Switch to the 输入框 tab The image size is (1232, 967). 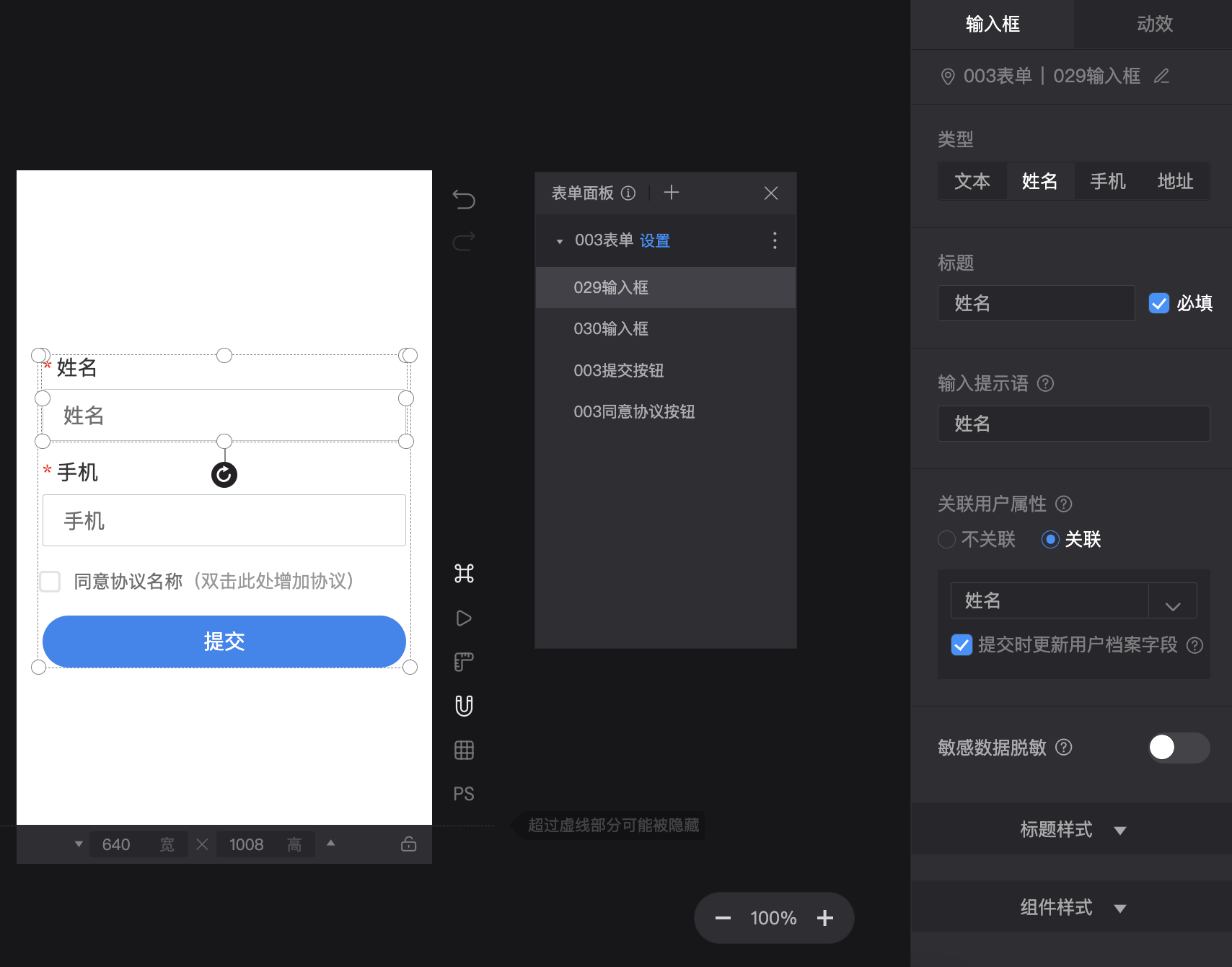point(993,24)
